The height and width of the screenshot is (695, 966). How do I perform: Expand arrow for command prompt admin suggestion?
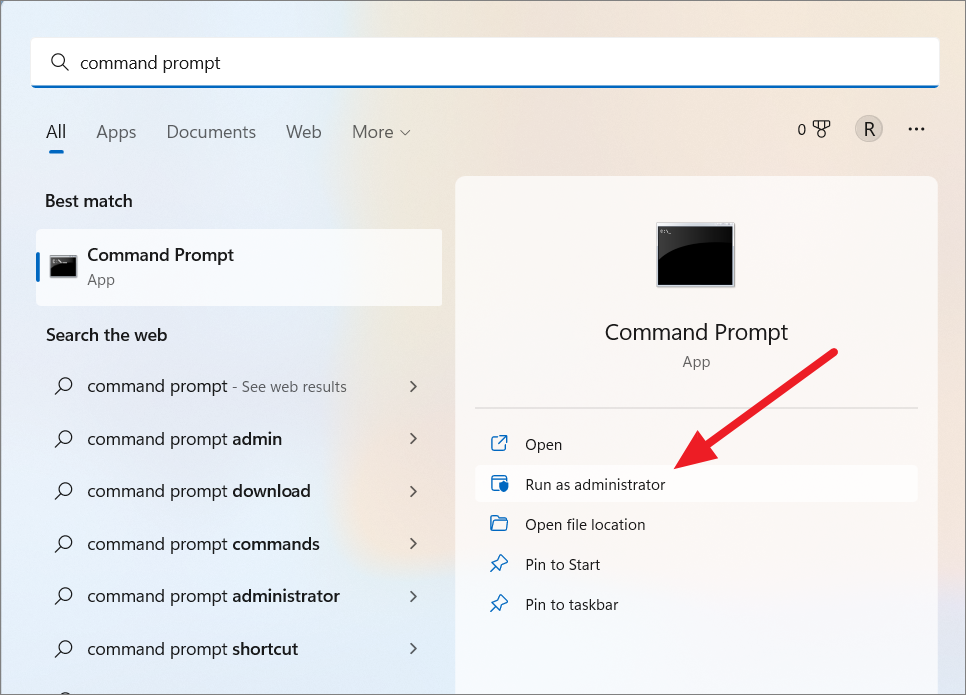coord(413,439)
